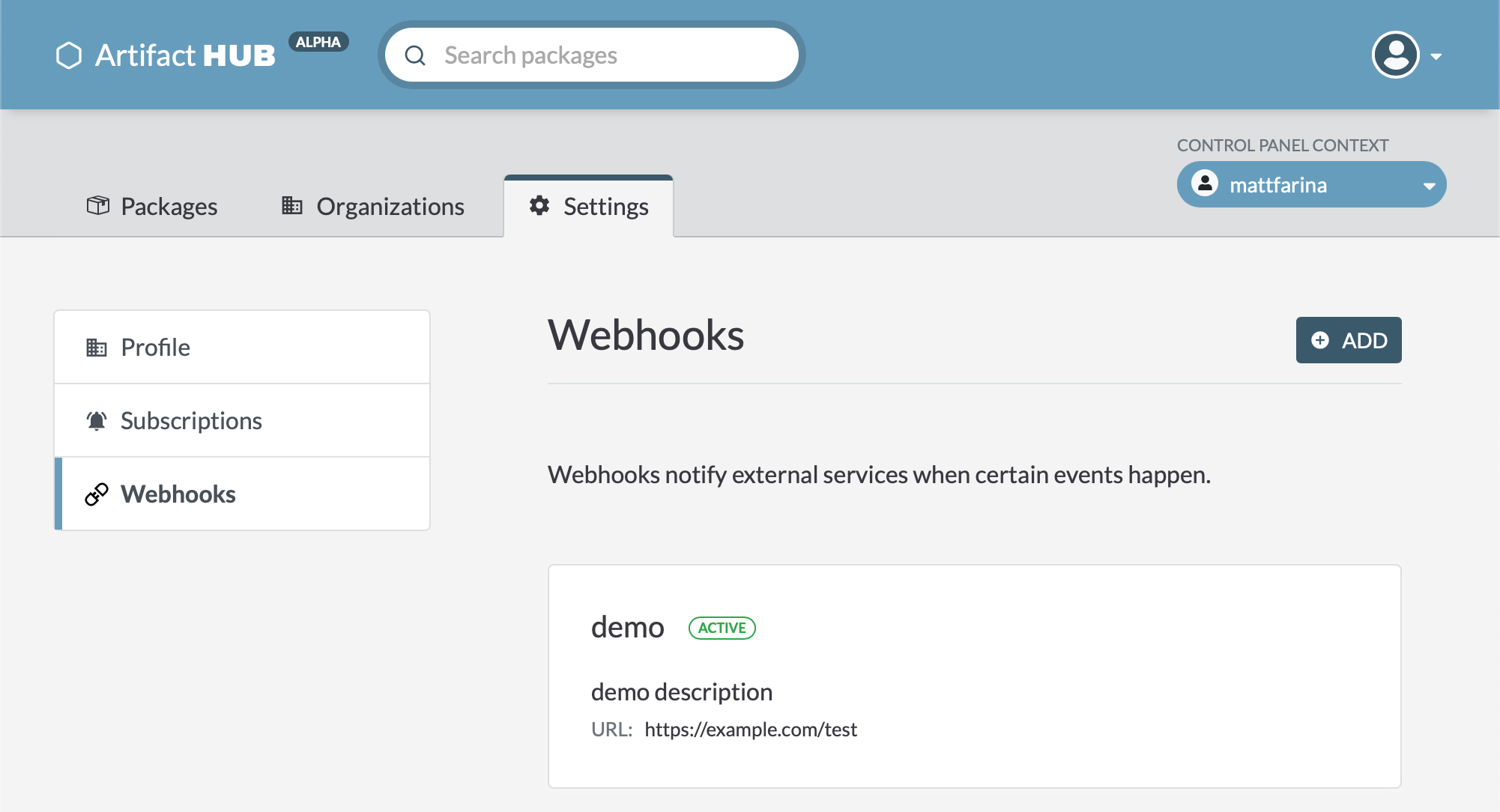Toggle the ACTIVE status badge on demo
The width and height of the screenshot is (1500, 812).
click(721, 627)
